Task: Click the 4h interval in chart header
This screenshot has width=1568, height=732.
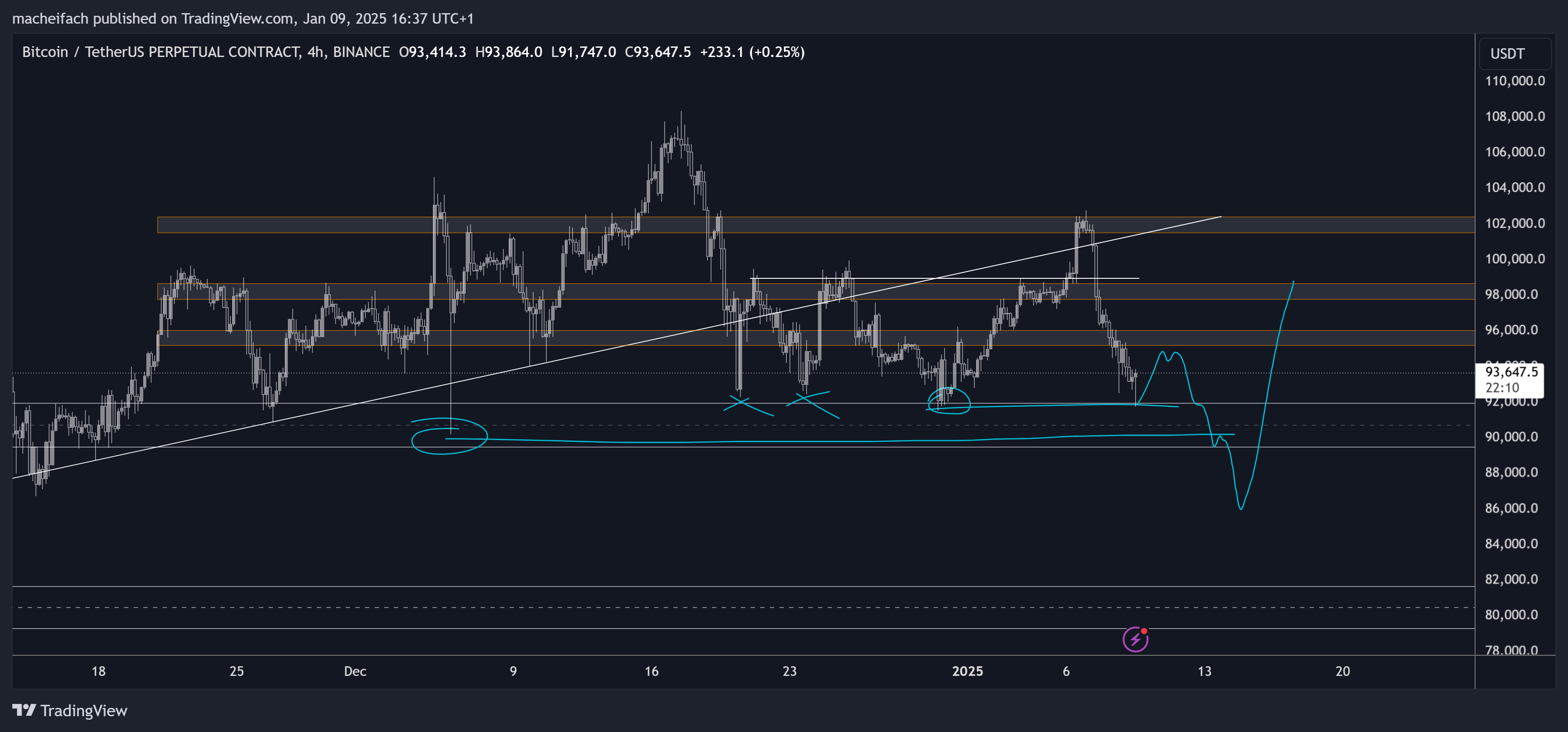Action: tap(315, 52)
